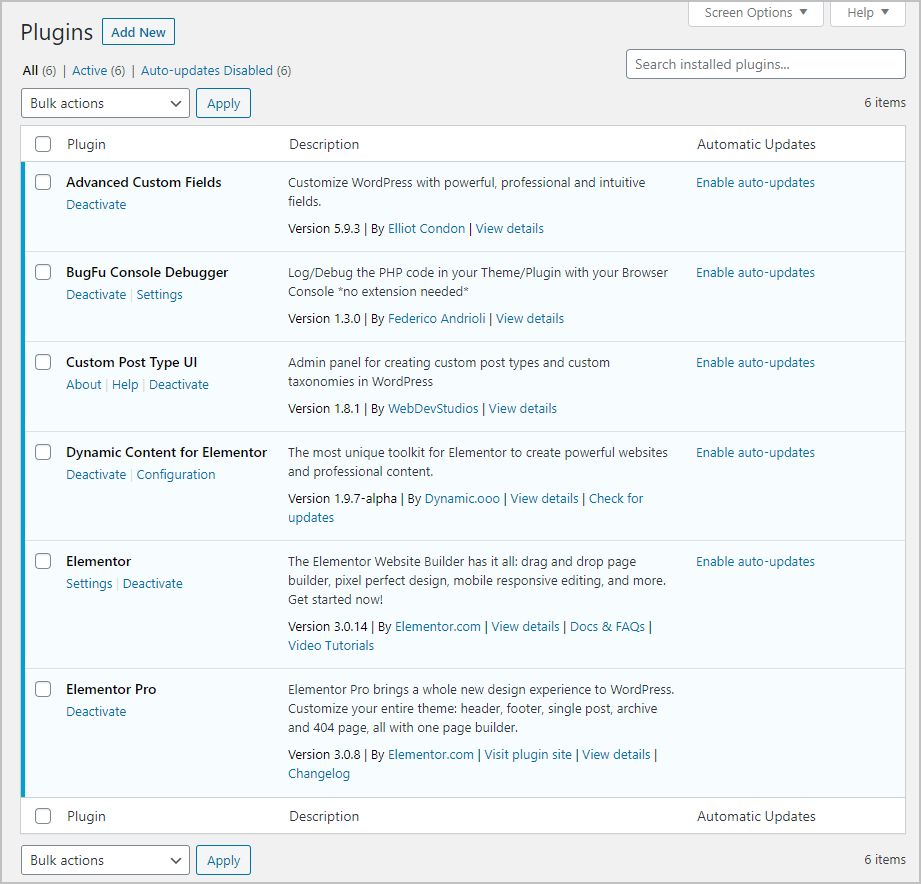The image size is (921, 884).
Task: Click the Plugin column header at top
Action: (86, 144)
